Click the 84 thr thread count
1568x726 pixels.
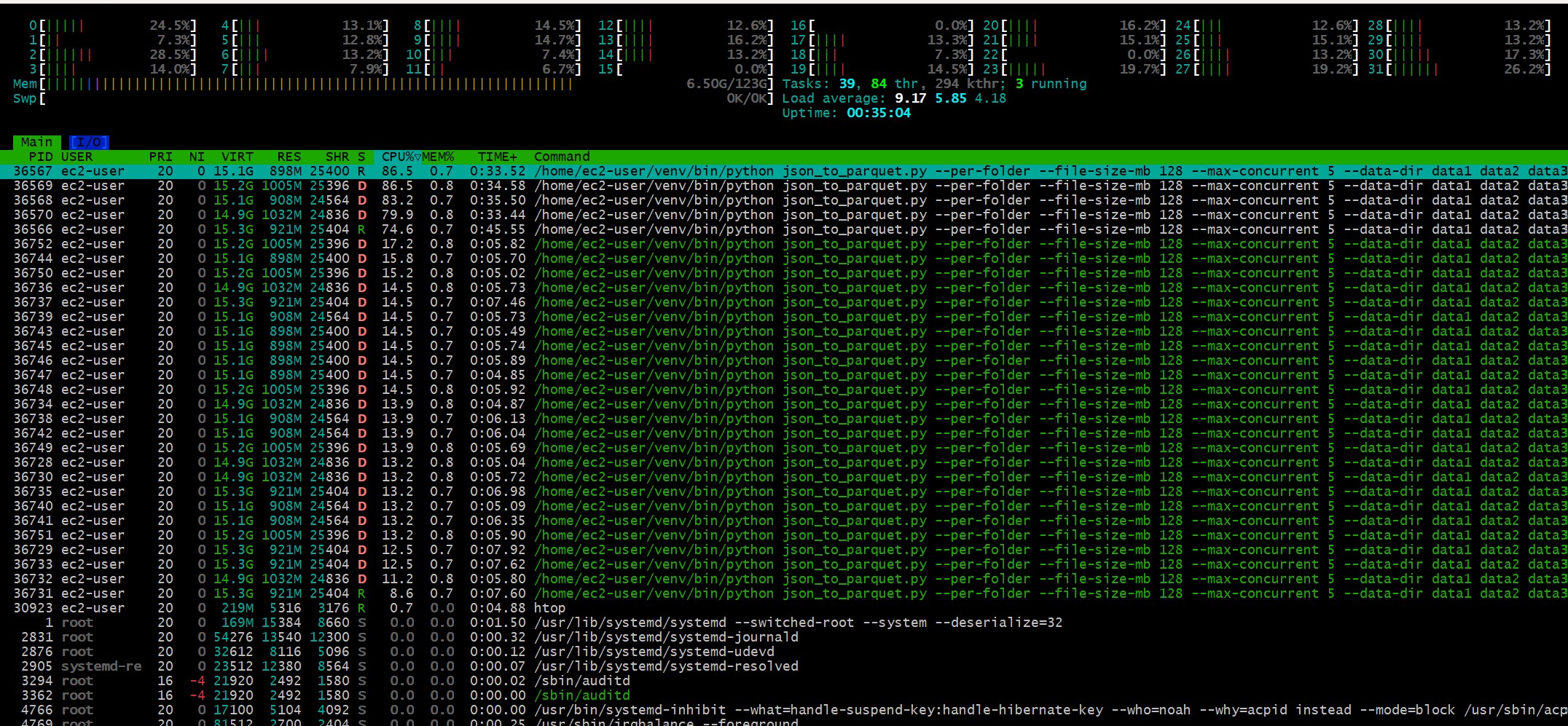pyautogui.click(x=894, y=84)
